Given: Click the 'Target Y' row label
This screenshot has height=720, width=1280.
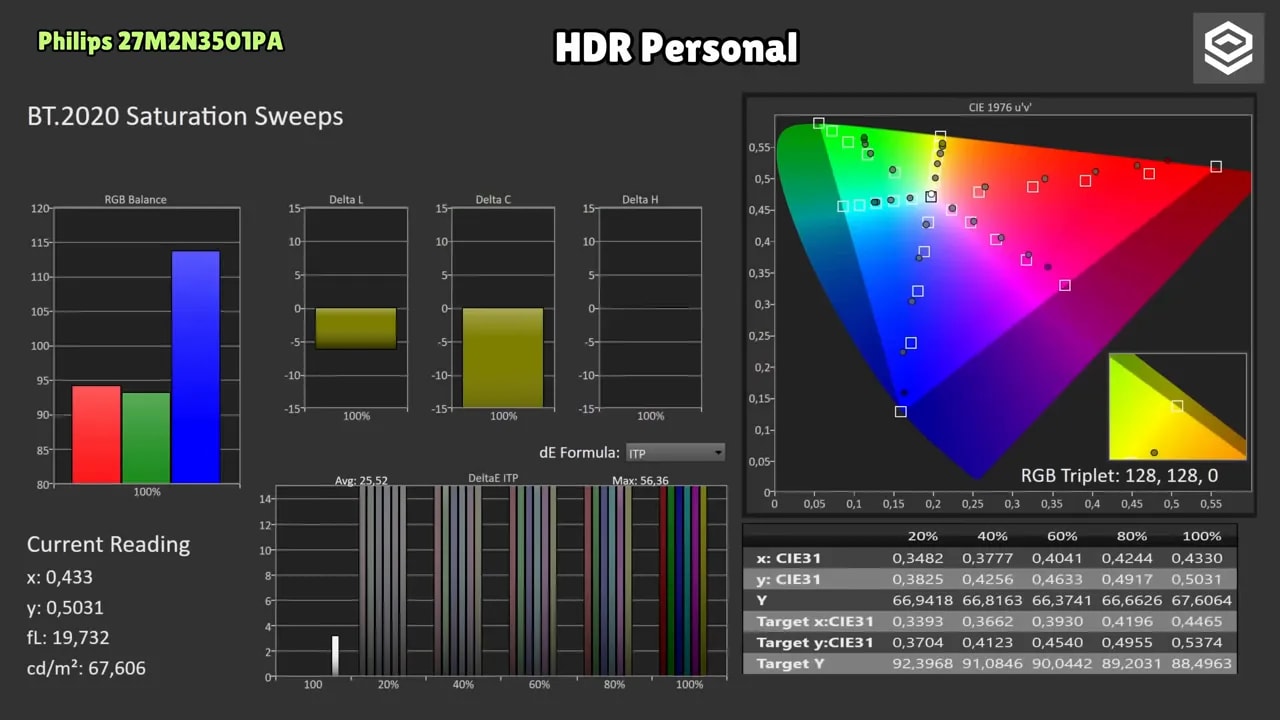Looking at the screenshot, I should point(790,663).
